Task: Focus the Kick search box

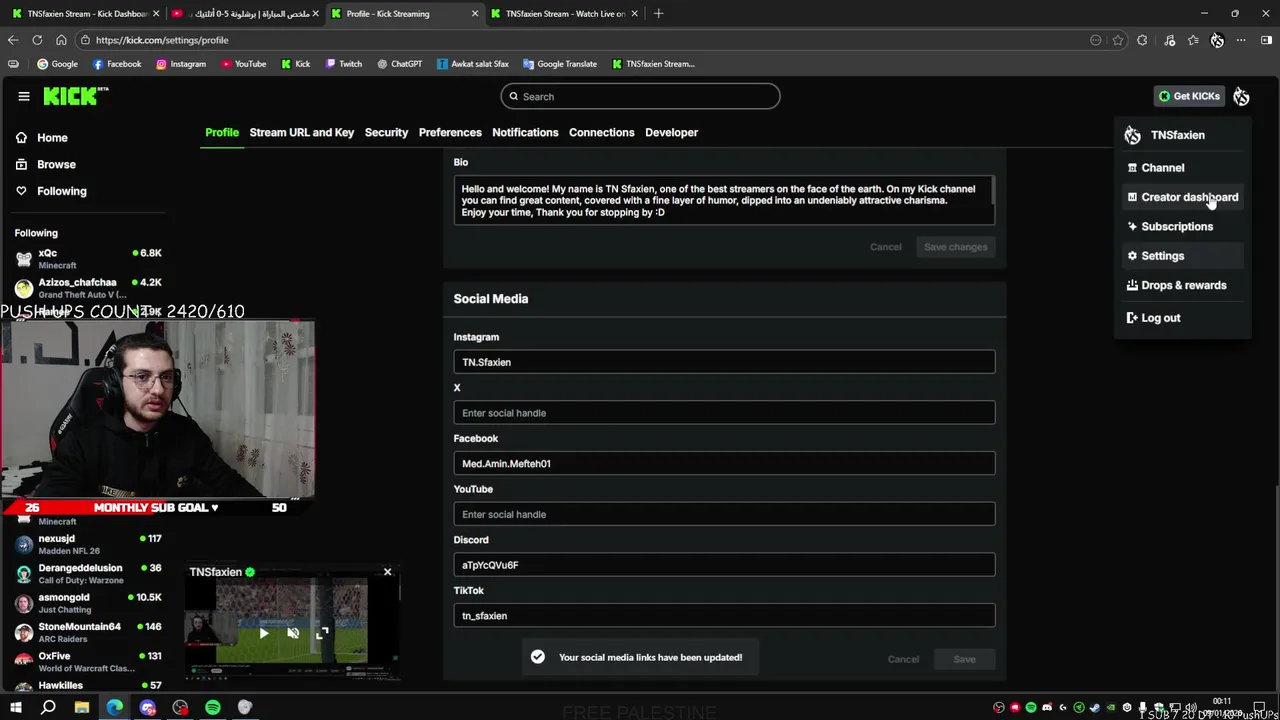Action: pyautogui.click(x=640, y=96)
